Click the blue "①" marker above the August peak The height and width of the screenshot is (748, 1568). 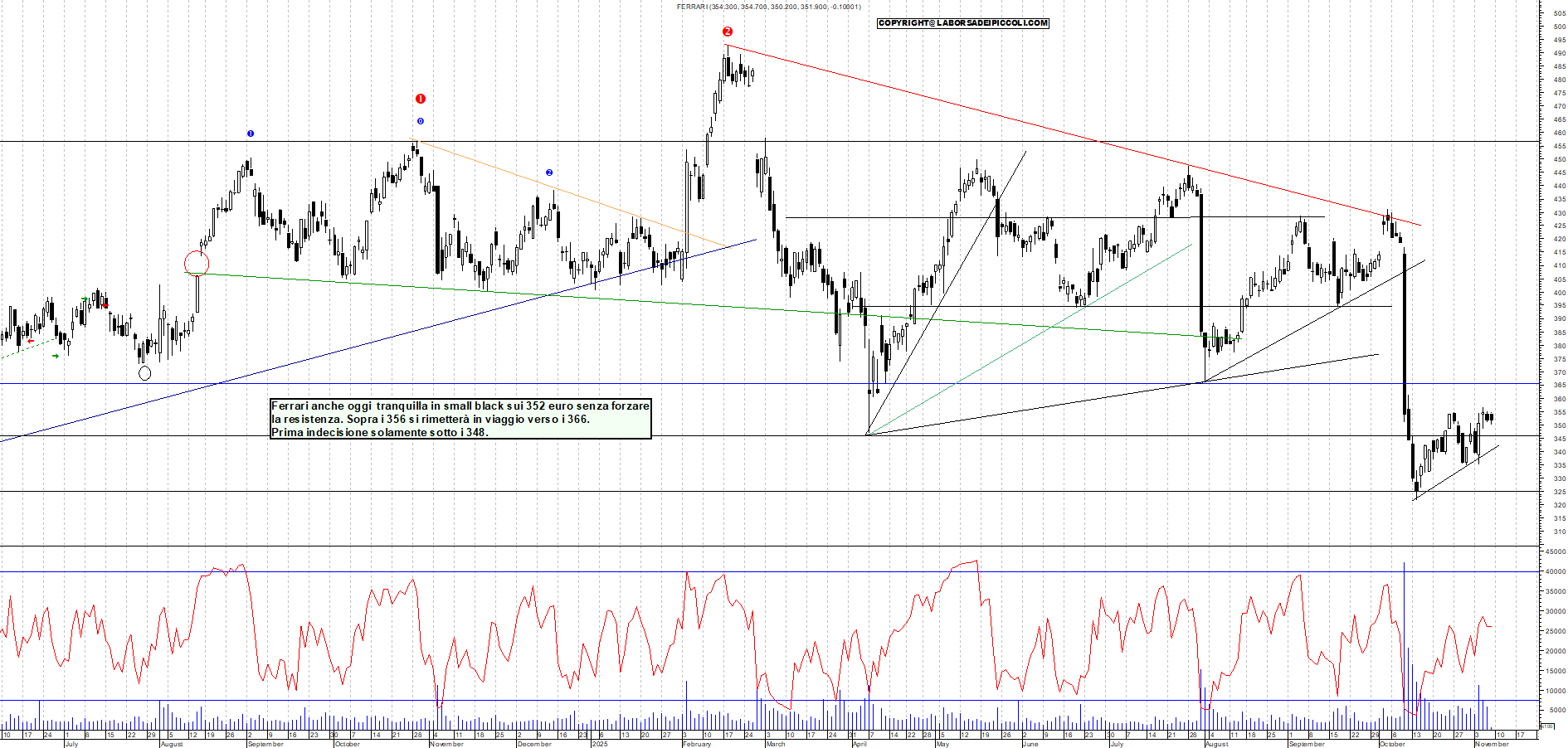(251, 133)
